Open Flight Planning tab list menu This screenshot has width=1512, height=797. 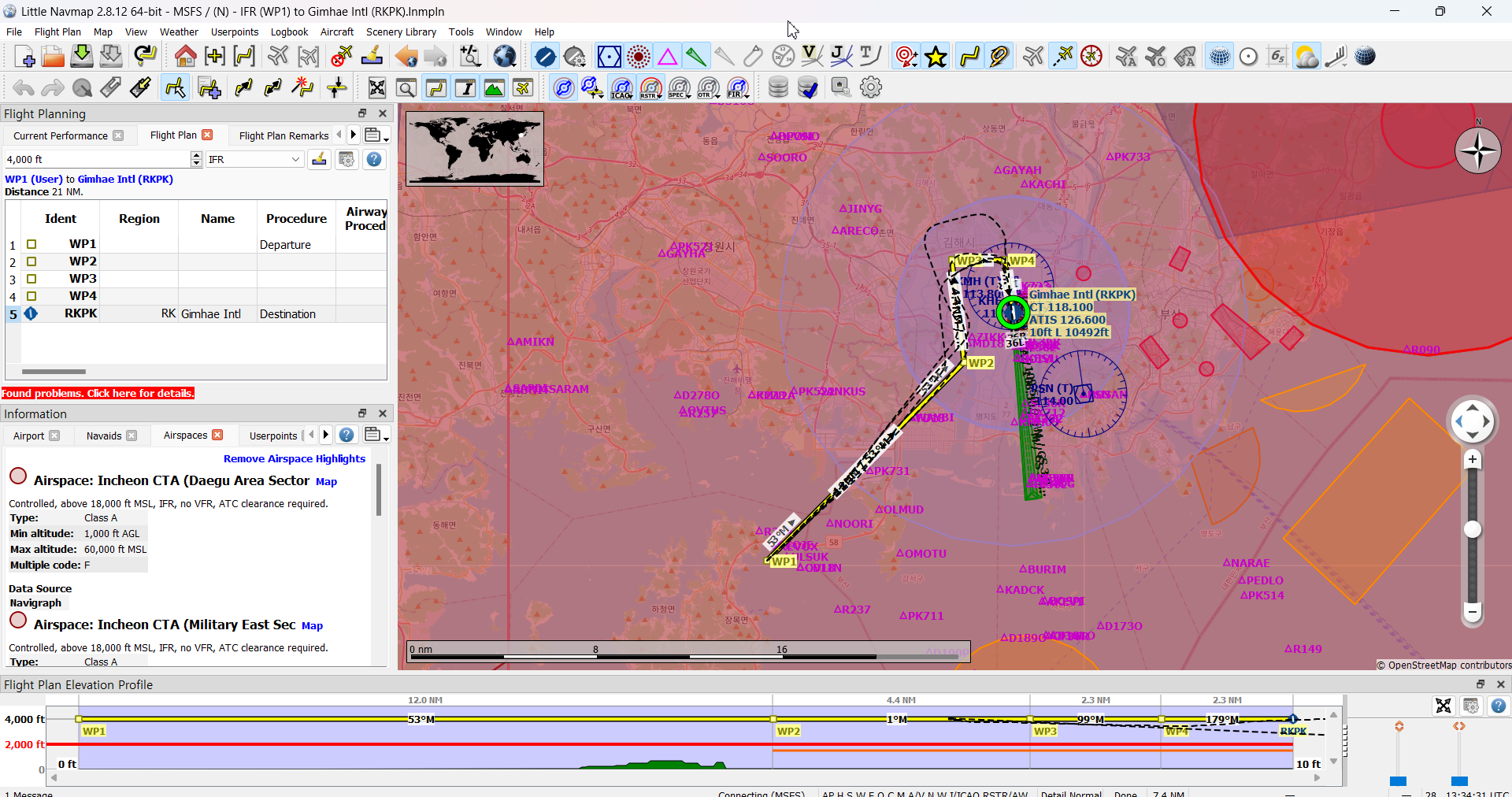(376, 135)
